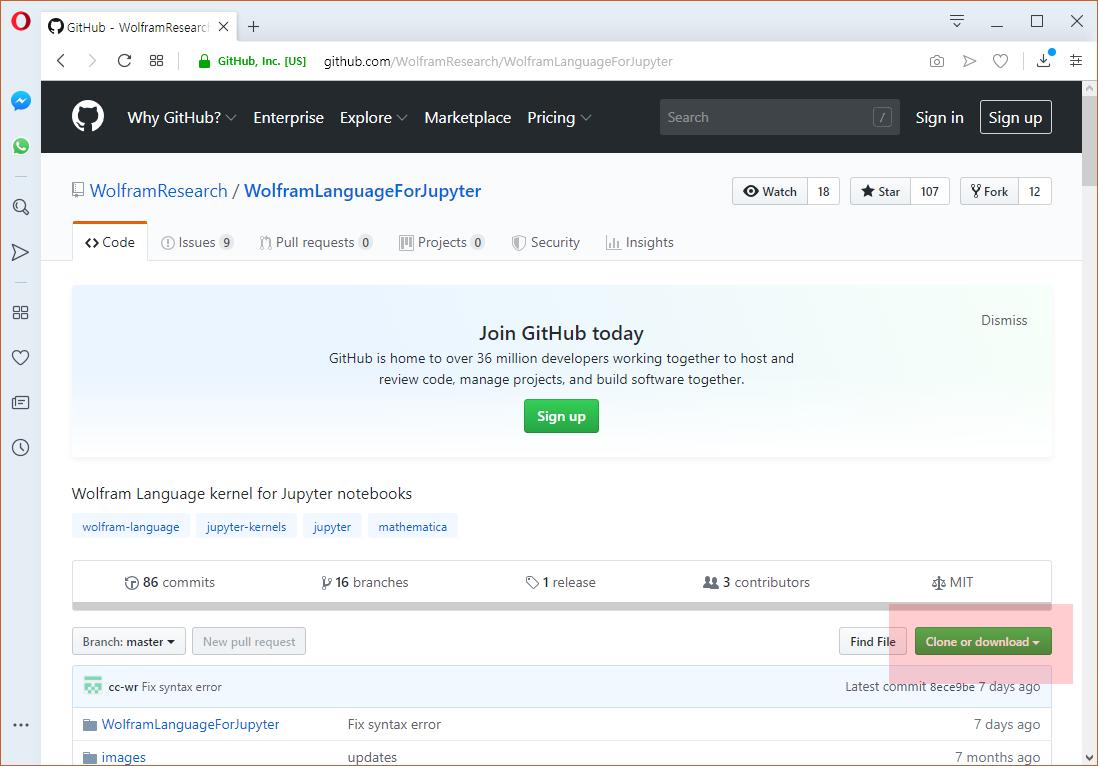Close the GitHub tab
Viewport: 1098px width, 766px height.
coord(223,27)
